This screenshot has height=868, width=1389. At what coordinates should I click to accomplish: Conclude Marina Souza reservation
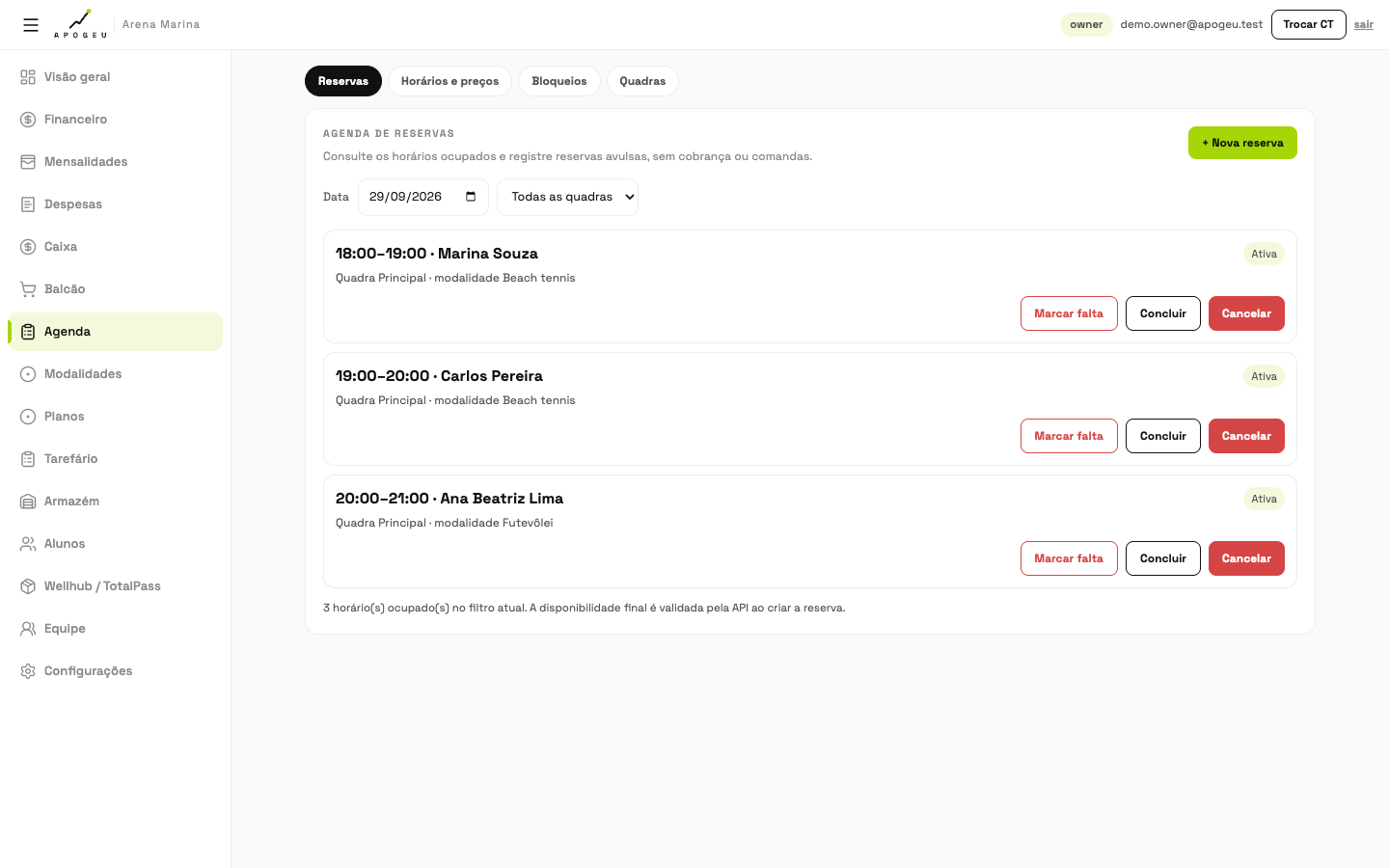point(1163,313)
